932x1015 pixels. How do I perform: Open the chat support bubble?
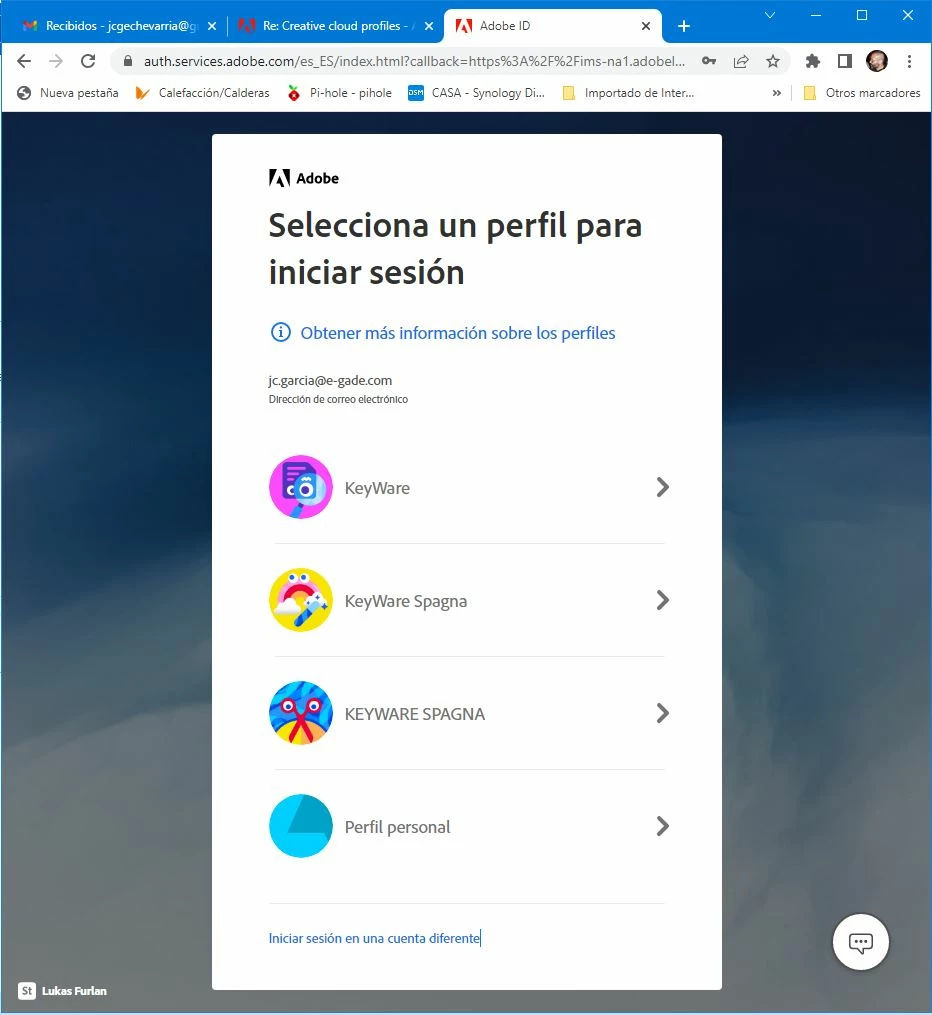tap(860, 942)
